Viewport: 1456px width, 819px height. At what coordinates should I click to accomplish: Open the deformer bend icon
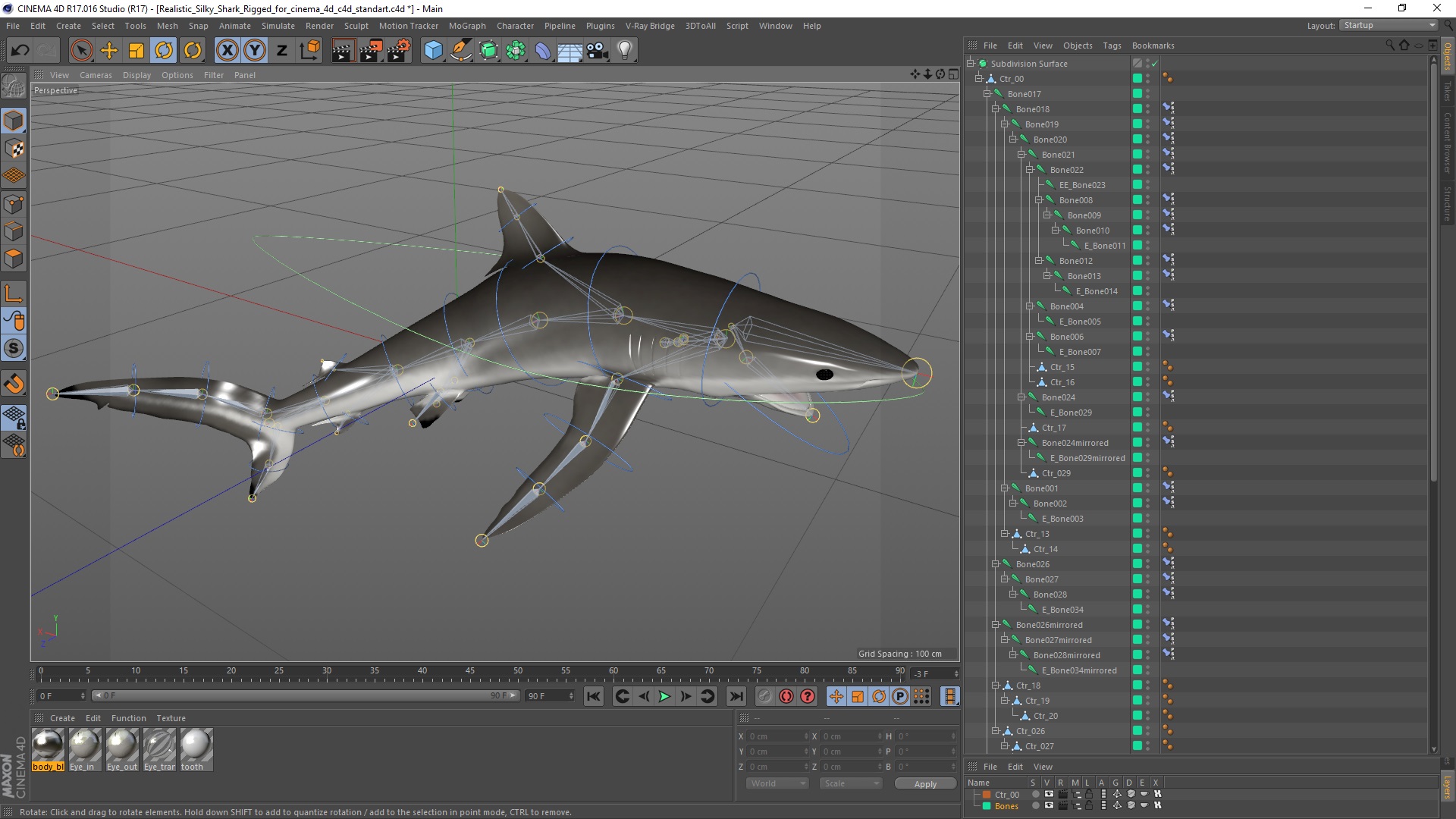pyautogui.click(x=543, y=51)
